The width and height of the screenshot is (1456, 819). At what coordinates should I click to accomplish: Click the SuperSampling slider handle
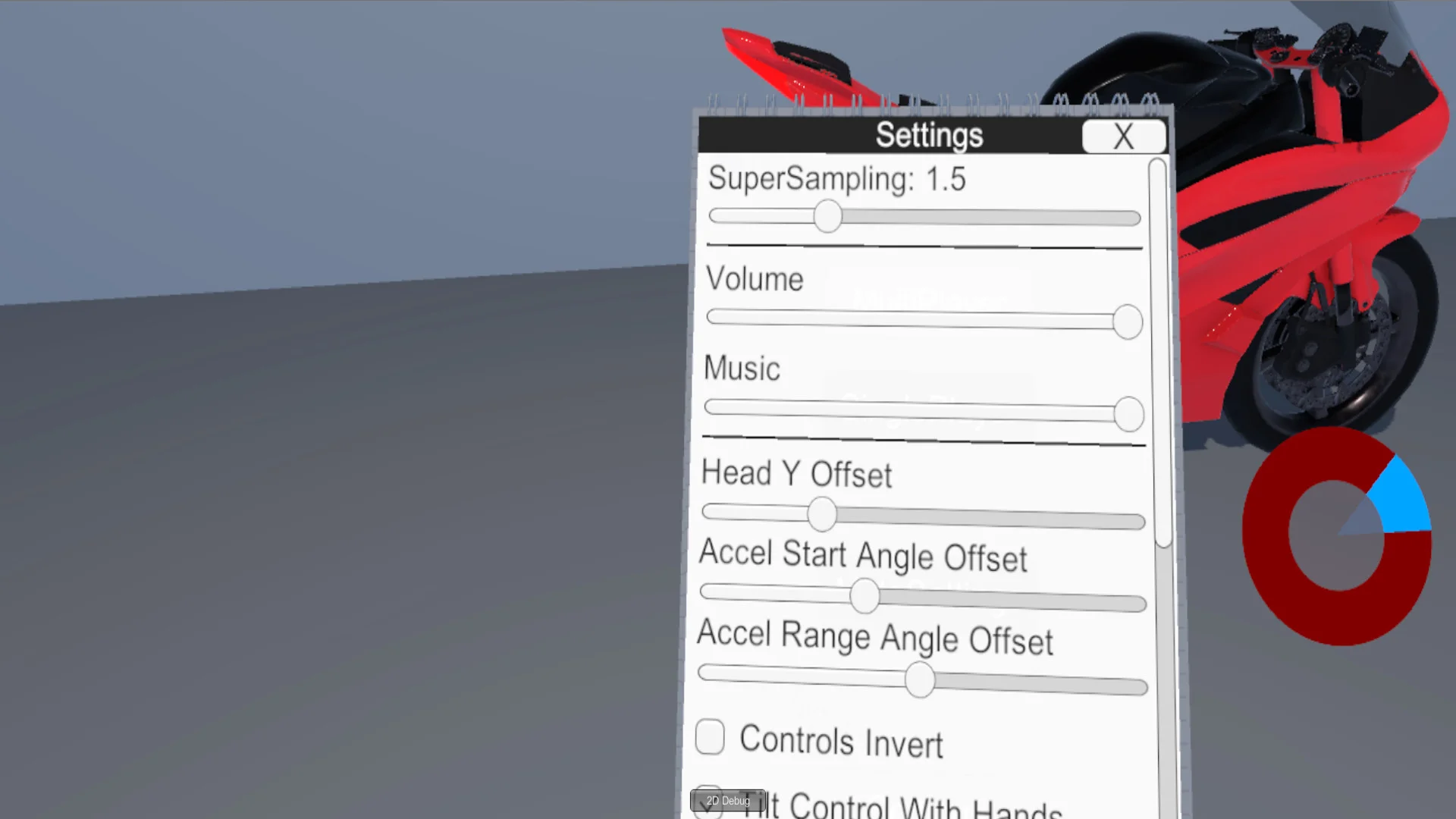(x=827, y=217)
